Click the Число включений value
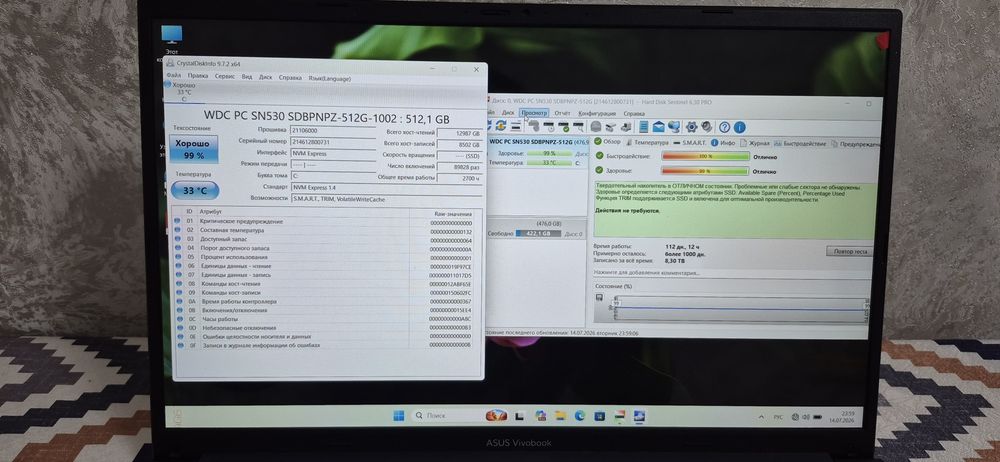The height and width of the screenshot is (462, 1000). coord(459,167)
